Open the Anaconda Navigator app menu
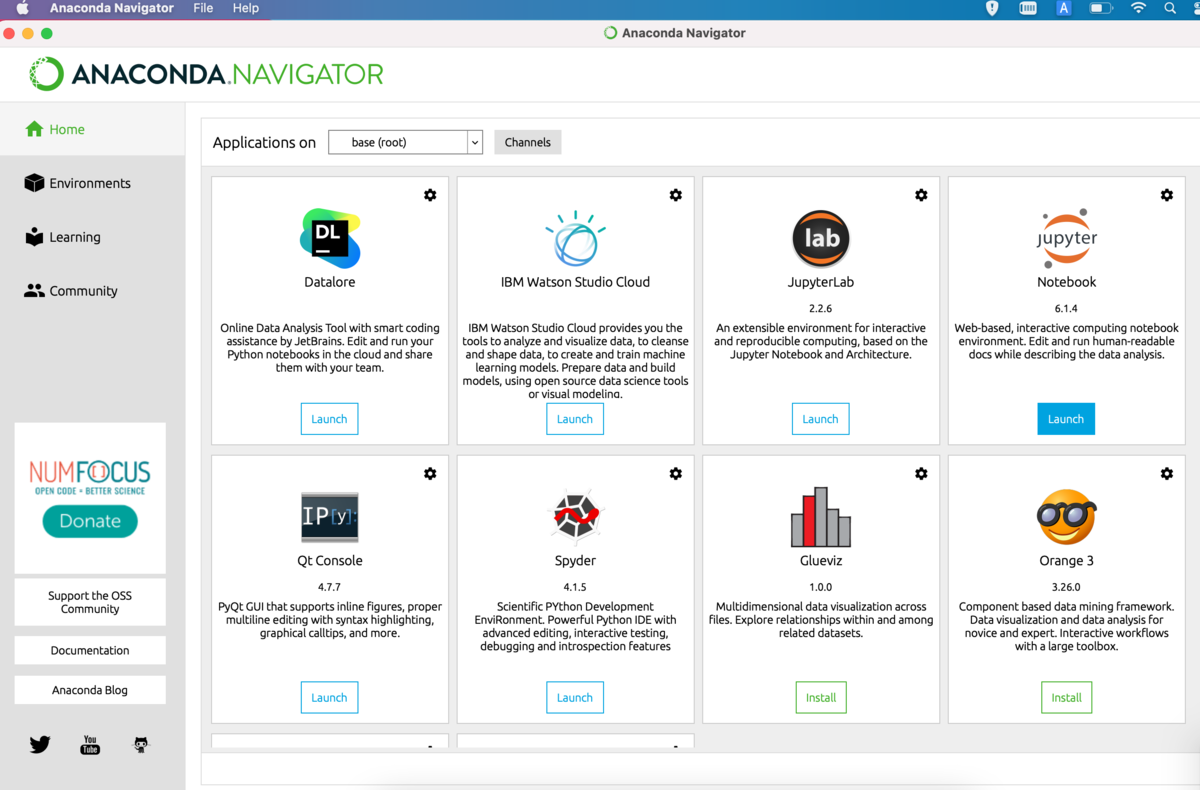Viewport: 1200px width, 790px height. click(x=111, y=8)
